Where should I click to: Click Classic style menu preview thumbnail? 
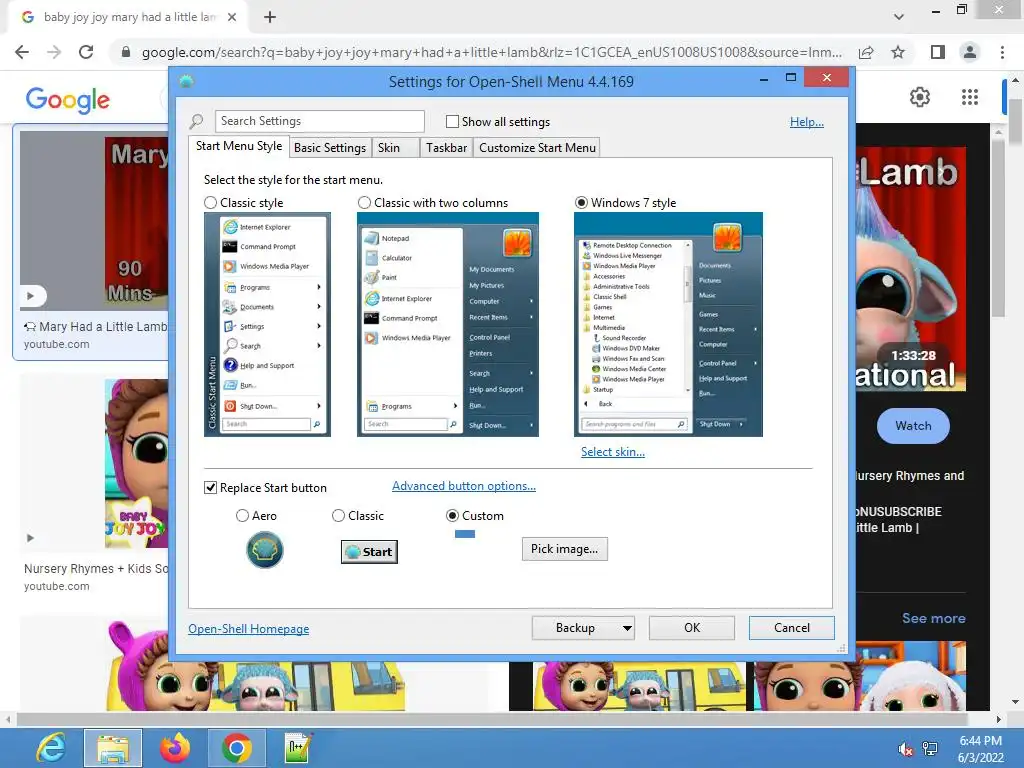[x=267, y=325]
